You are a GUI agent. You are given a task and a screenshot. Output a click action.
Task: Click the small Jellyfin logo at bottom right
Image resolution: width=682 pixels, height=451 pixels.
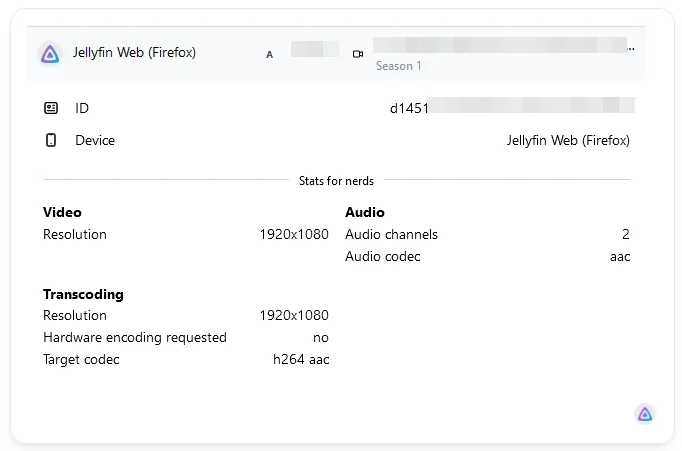[645, 414]
